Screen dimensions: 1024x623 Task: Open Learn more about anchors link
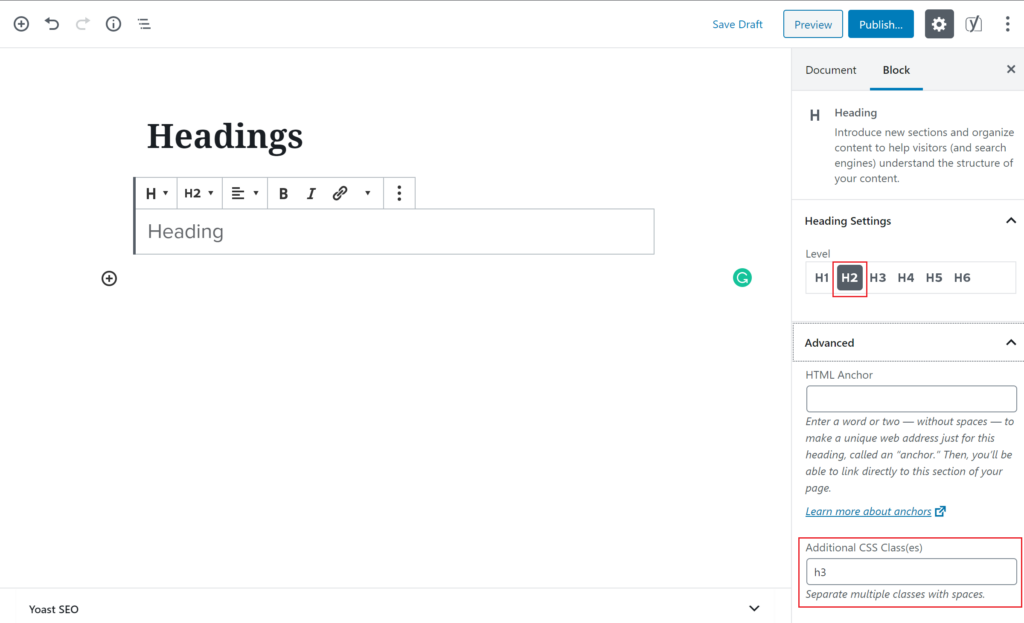(868, 511)
